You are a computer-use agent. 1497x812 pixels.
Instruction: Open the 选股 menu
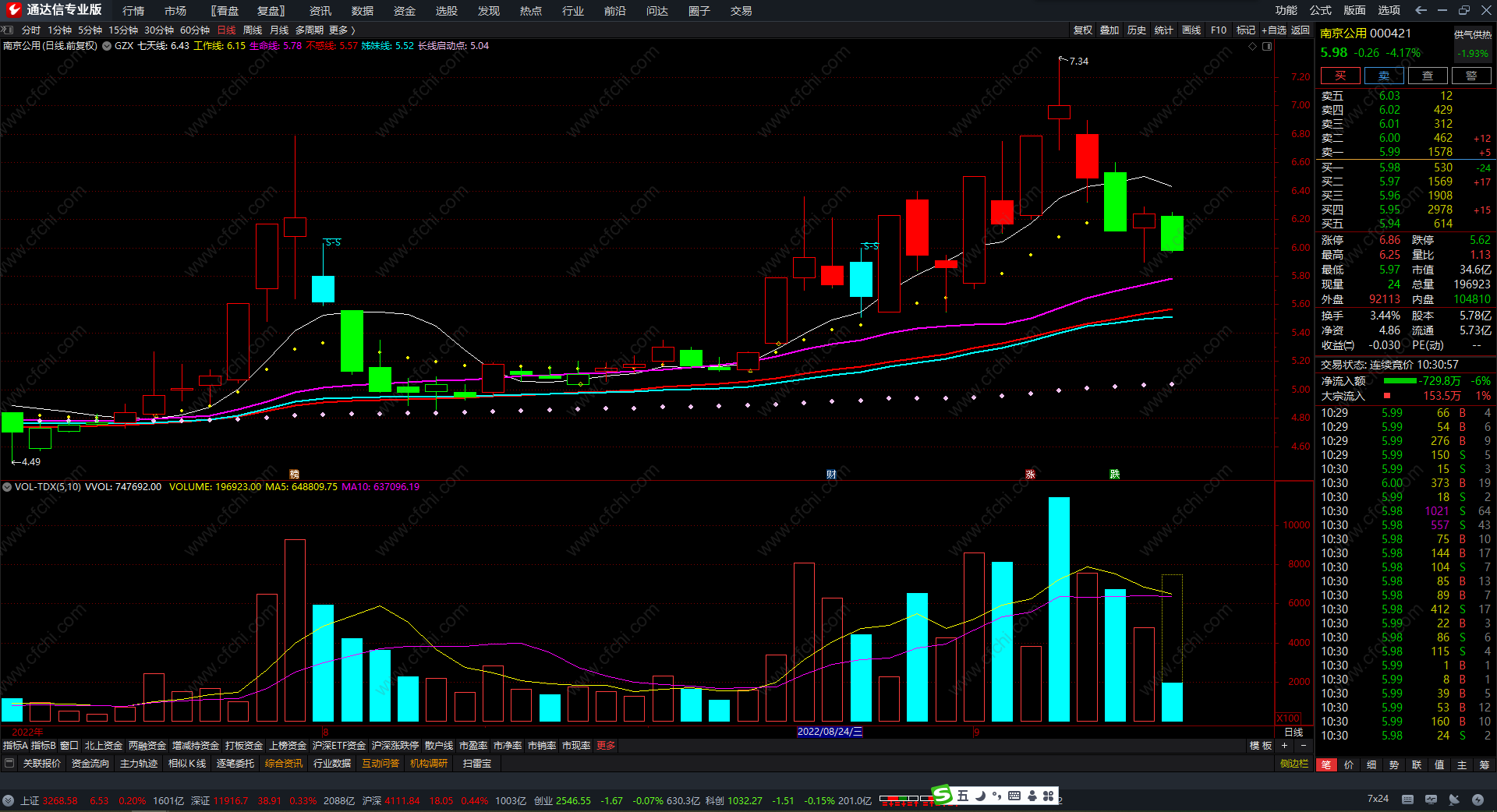447,11
